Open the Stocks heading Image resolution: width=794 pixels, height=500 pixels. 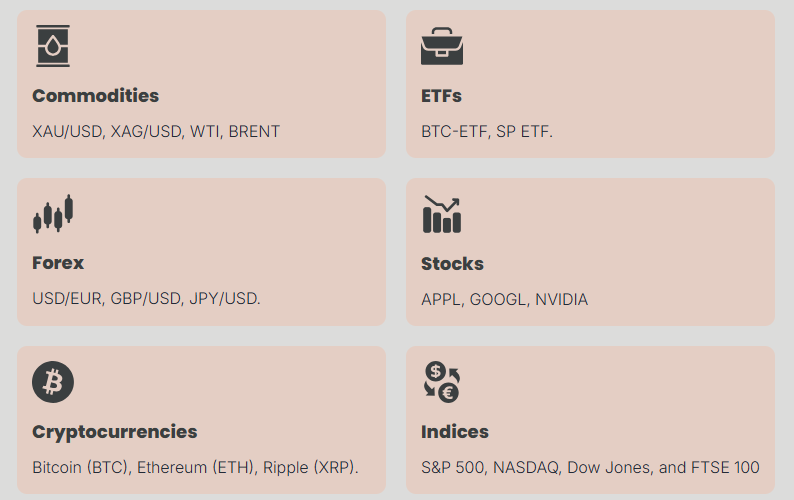coord(452,264)
